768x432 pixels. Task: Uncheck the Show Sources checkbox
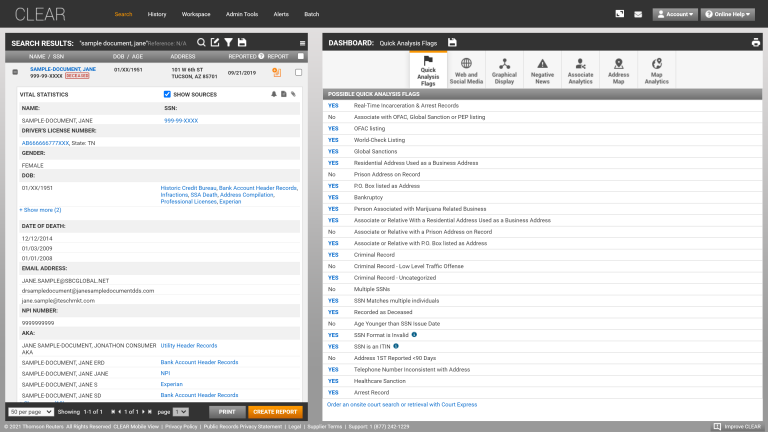tap(168, 94)
